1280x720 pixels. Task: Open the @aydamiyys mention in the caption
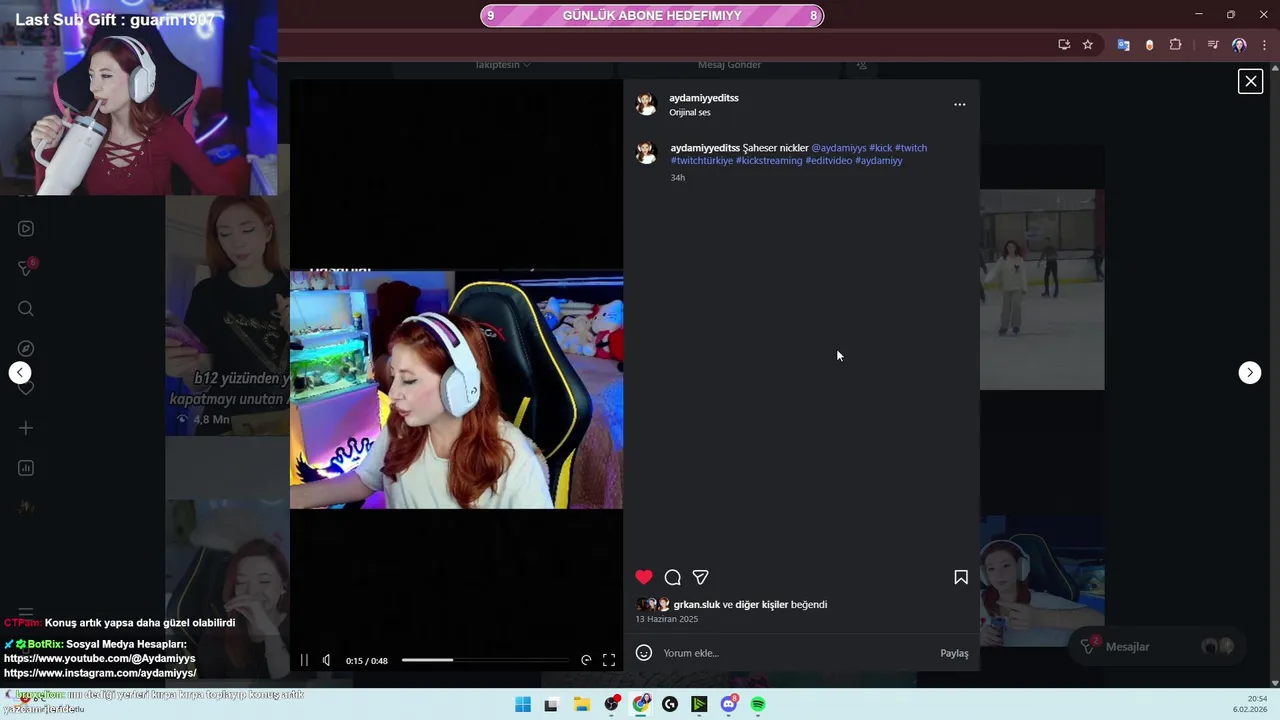pyautogui.click(x=839, y=148)
